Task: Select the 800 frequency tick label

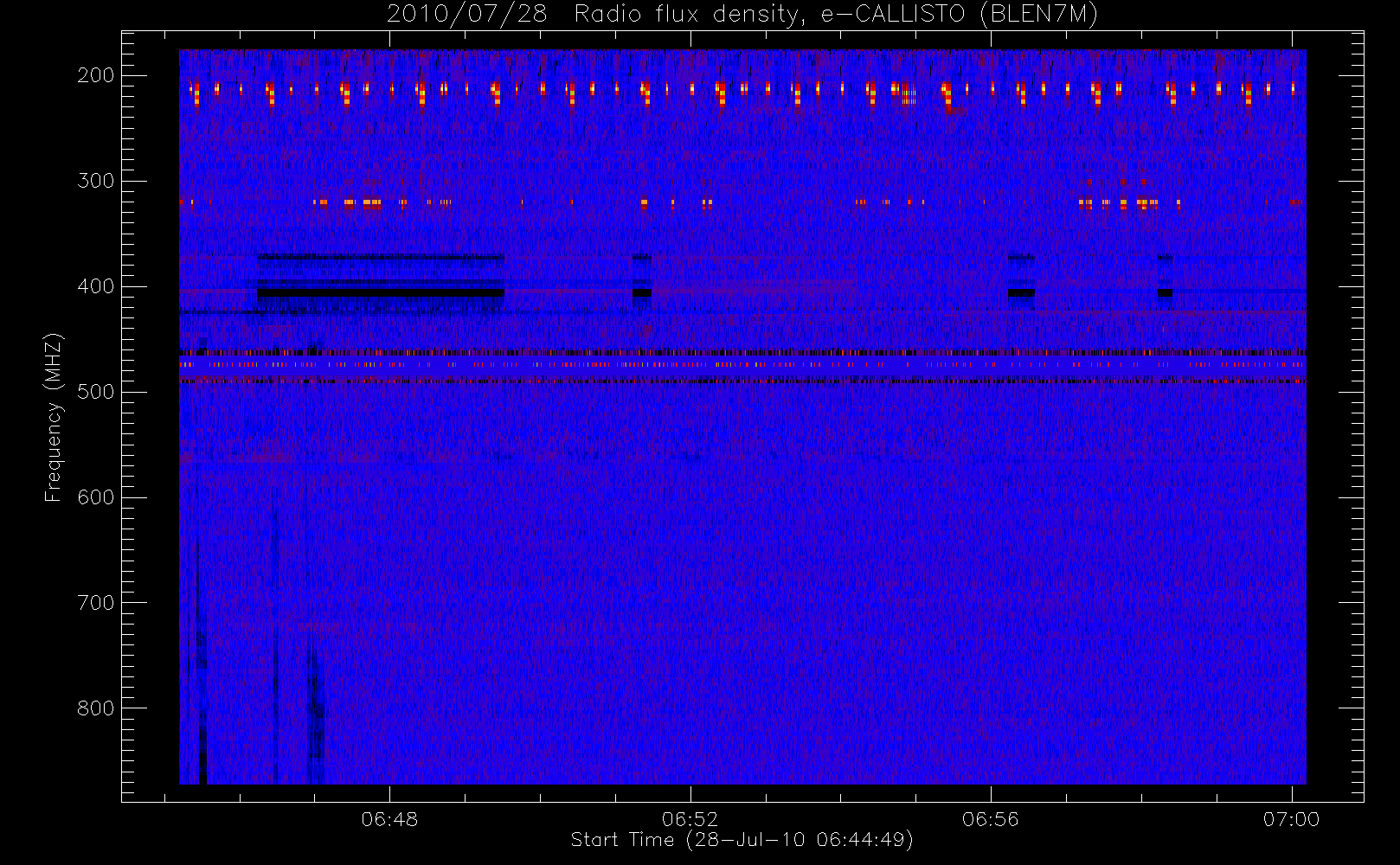Action: click(96, 708)
